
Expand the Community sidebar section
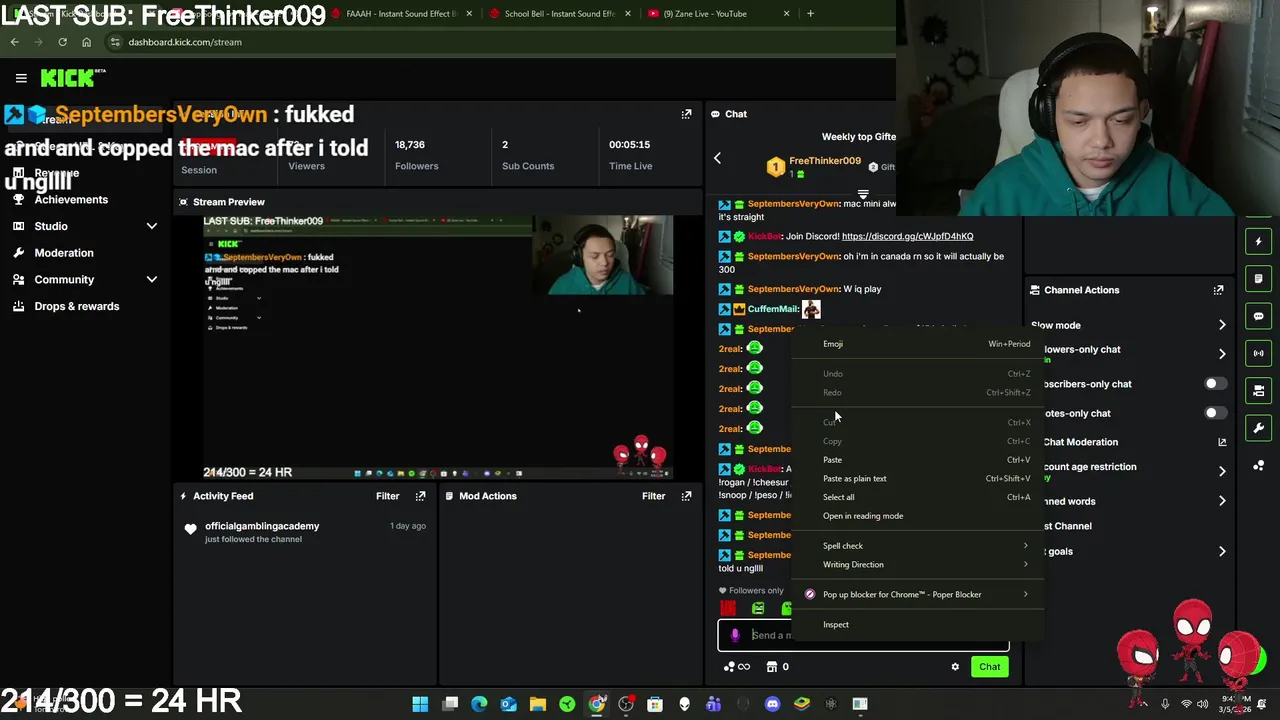(152, 280)
